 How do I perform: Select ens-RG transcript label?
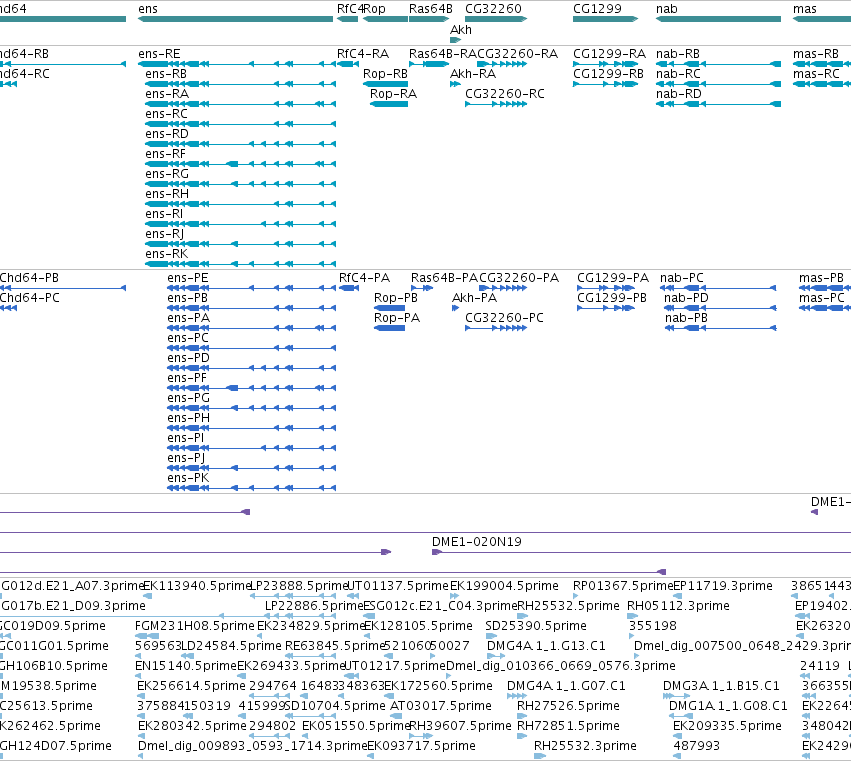(167, 174)
